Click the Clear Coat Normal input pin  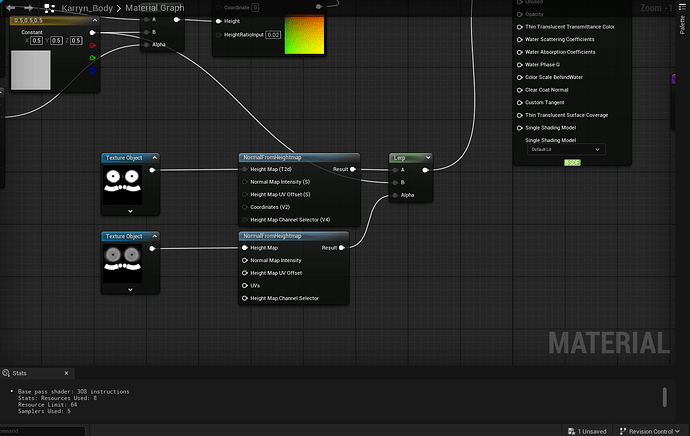click(x=520, y=90)
